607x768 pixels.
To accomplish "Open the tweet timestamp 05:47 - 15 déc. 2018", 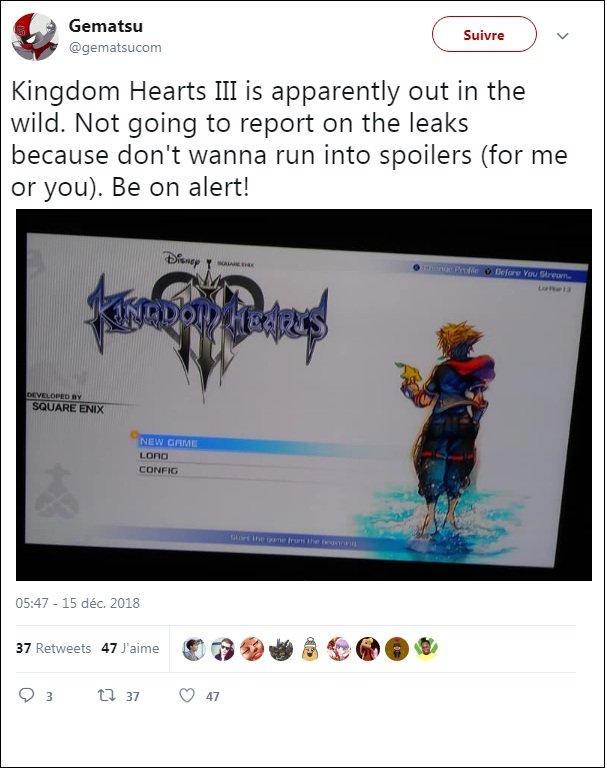I will pyautogui.click(x=78, y=603).
